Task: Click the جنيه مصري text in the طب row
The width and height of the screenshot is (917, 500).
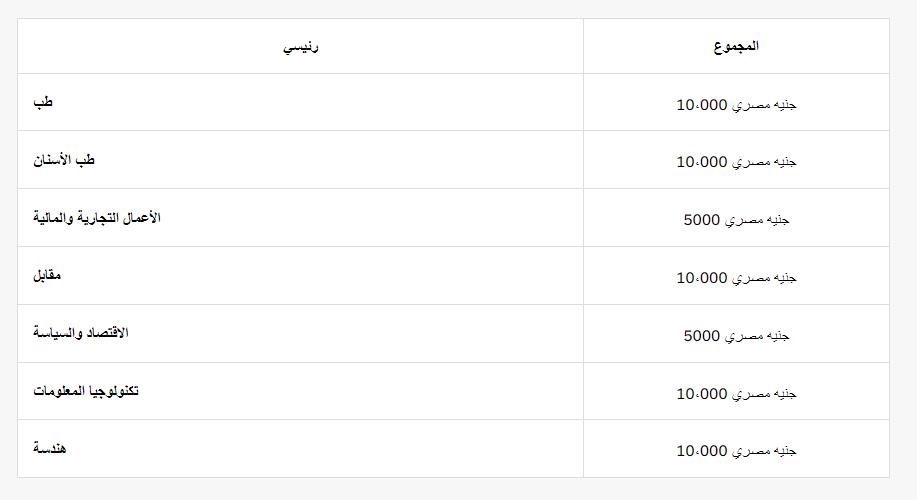Action: click(764, 104)
